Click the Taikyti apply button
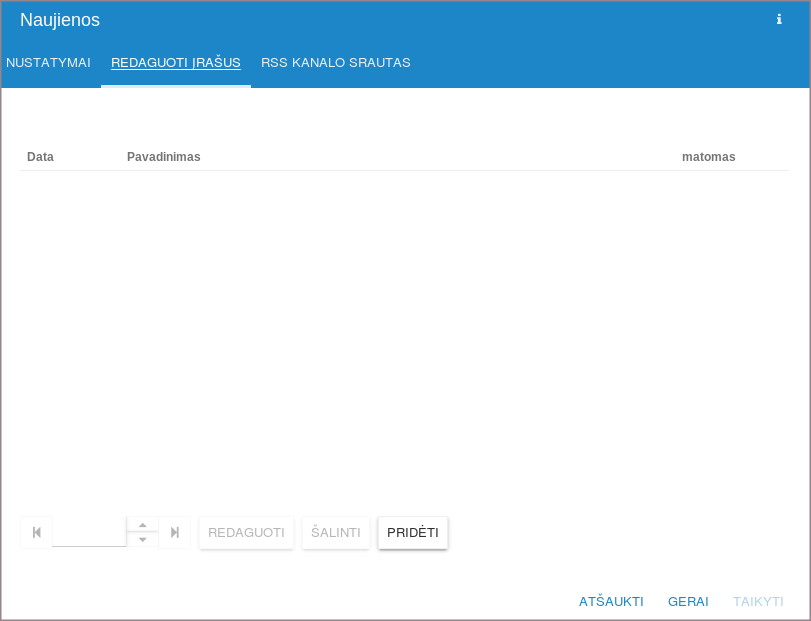The height and width of the screenshot is (621, 811). tap(758, 601)
